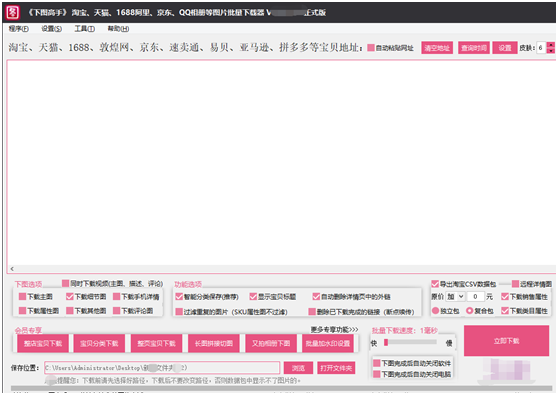This screenshot has width=558, height=395.
Task: Click the 整店宝贝下载 button
Action: tap(43, 343)
